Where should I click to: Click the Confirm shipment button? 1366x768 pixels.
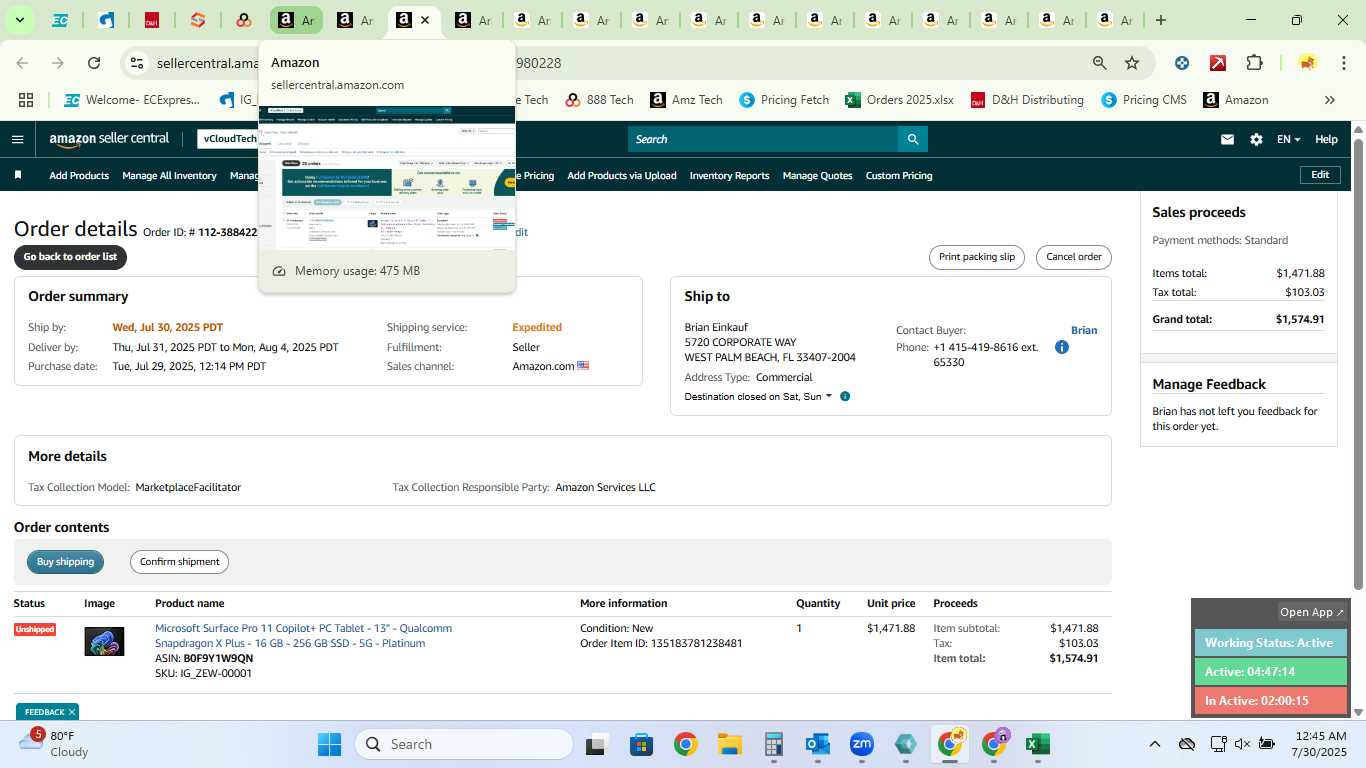[179, 562]
